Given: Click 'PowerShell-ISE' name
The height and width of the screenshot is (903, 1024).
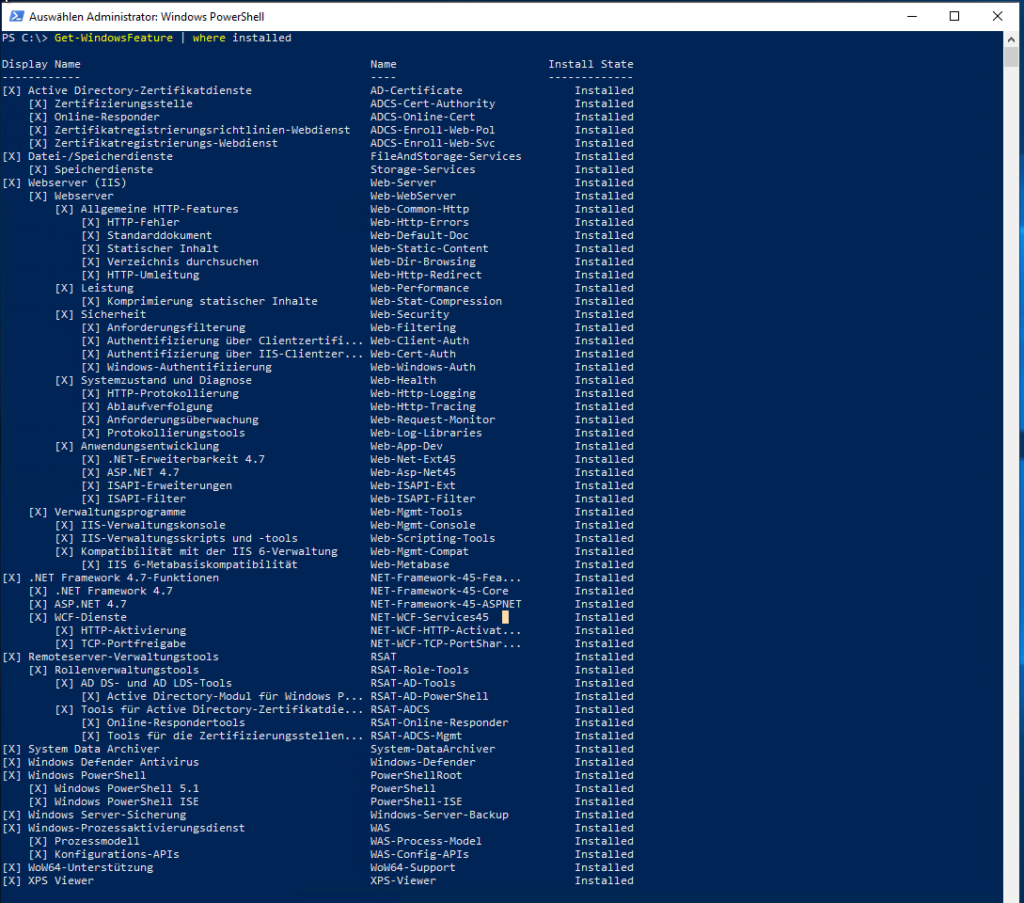Looking at the screenshot, I should click(416, 801).
